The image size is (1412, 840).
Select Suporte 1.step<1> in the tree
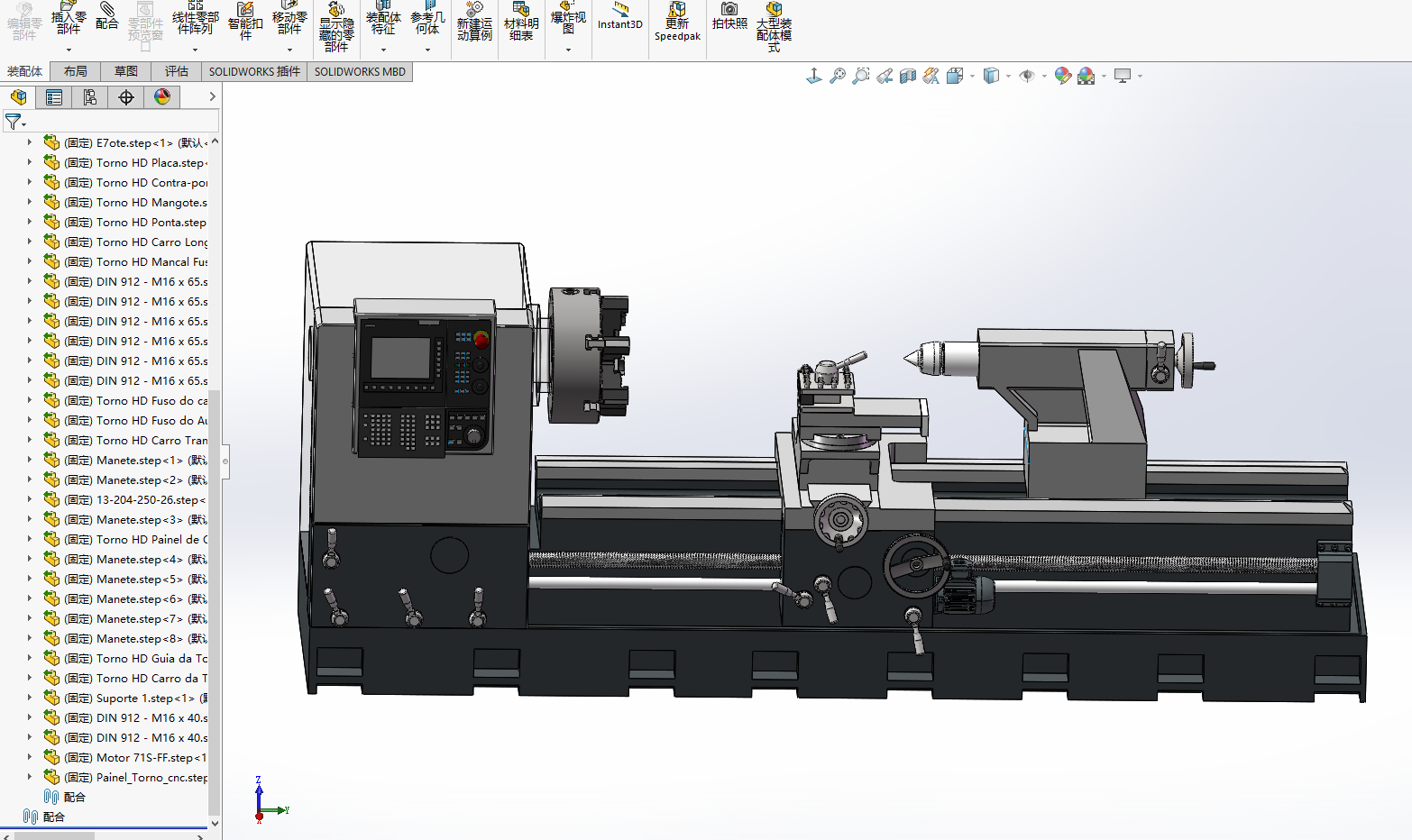pyautogui.click(x=126, y=698)
